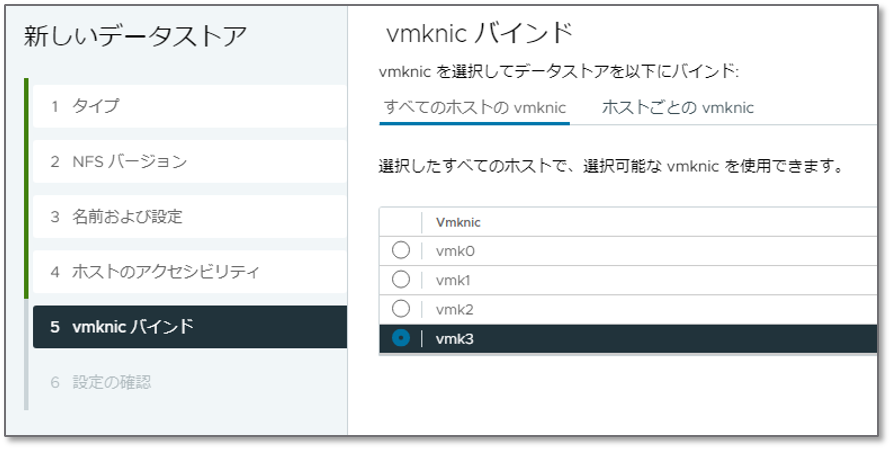
Task: Click the 新しいデータストア wizard title
Action: [x=135, y=36]
